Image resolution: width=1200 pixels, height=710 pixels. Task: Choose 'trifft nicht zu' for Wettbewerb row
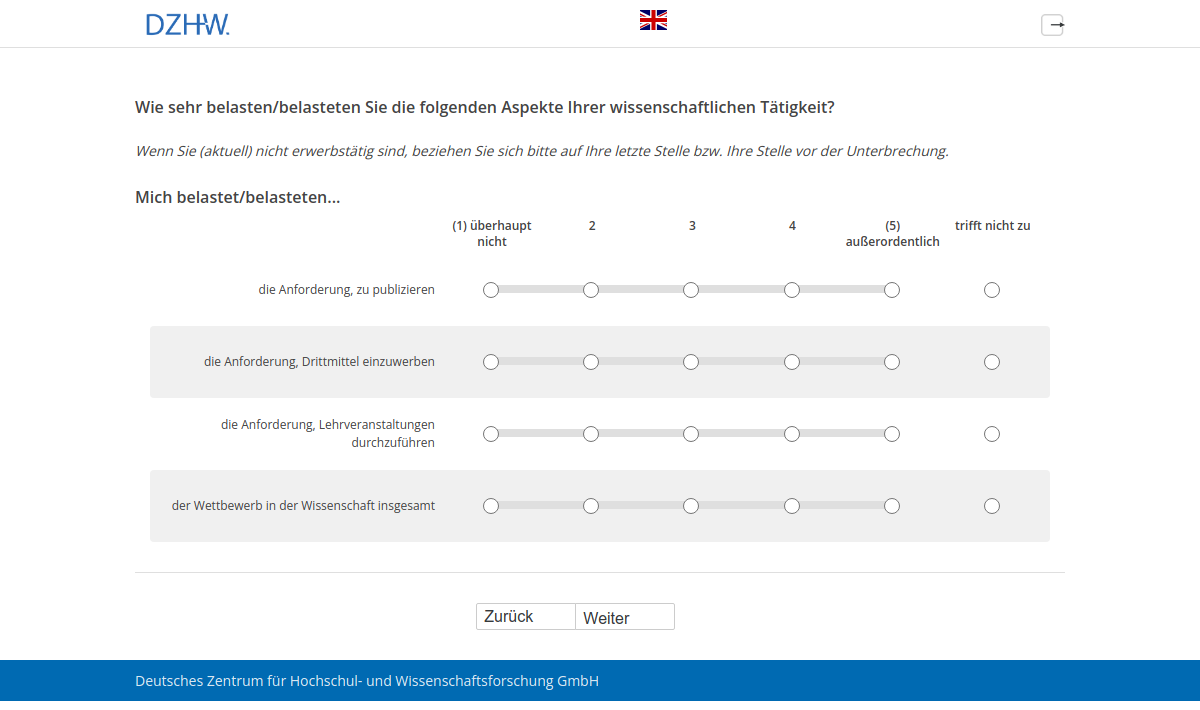tap(991, 505)
